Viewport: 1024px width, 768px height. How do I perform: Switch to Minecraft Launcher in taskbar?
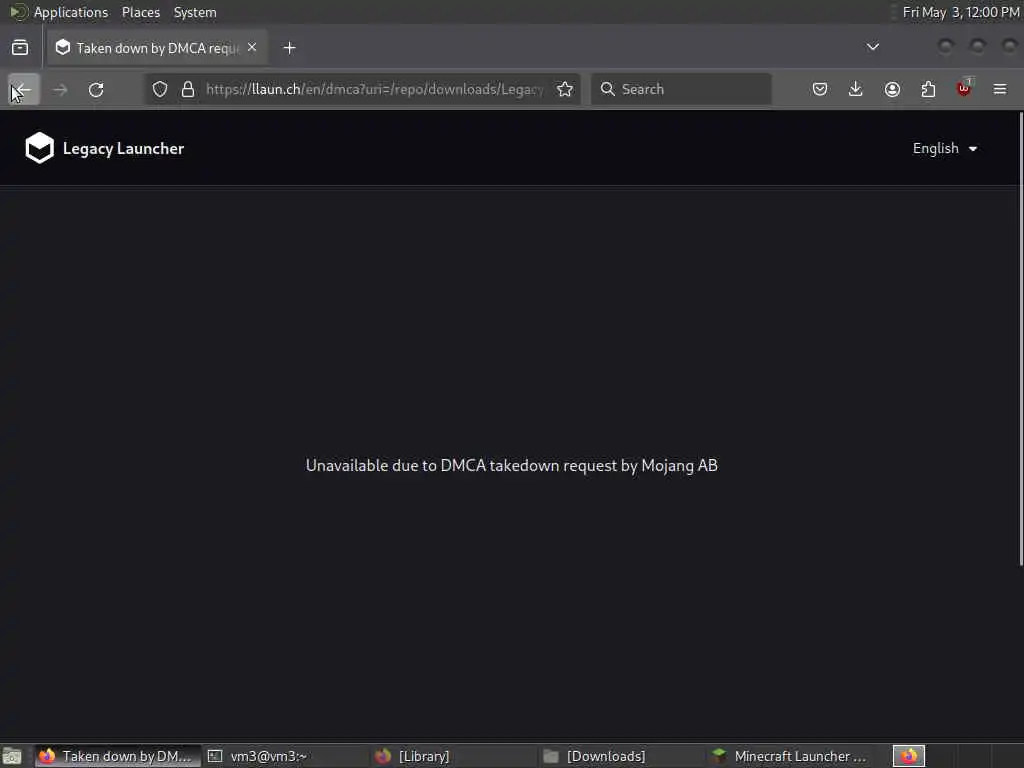point(790,756)
